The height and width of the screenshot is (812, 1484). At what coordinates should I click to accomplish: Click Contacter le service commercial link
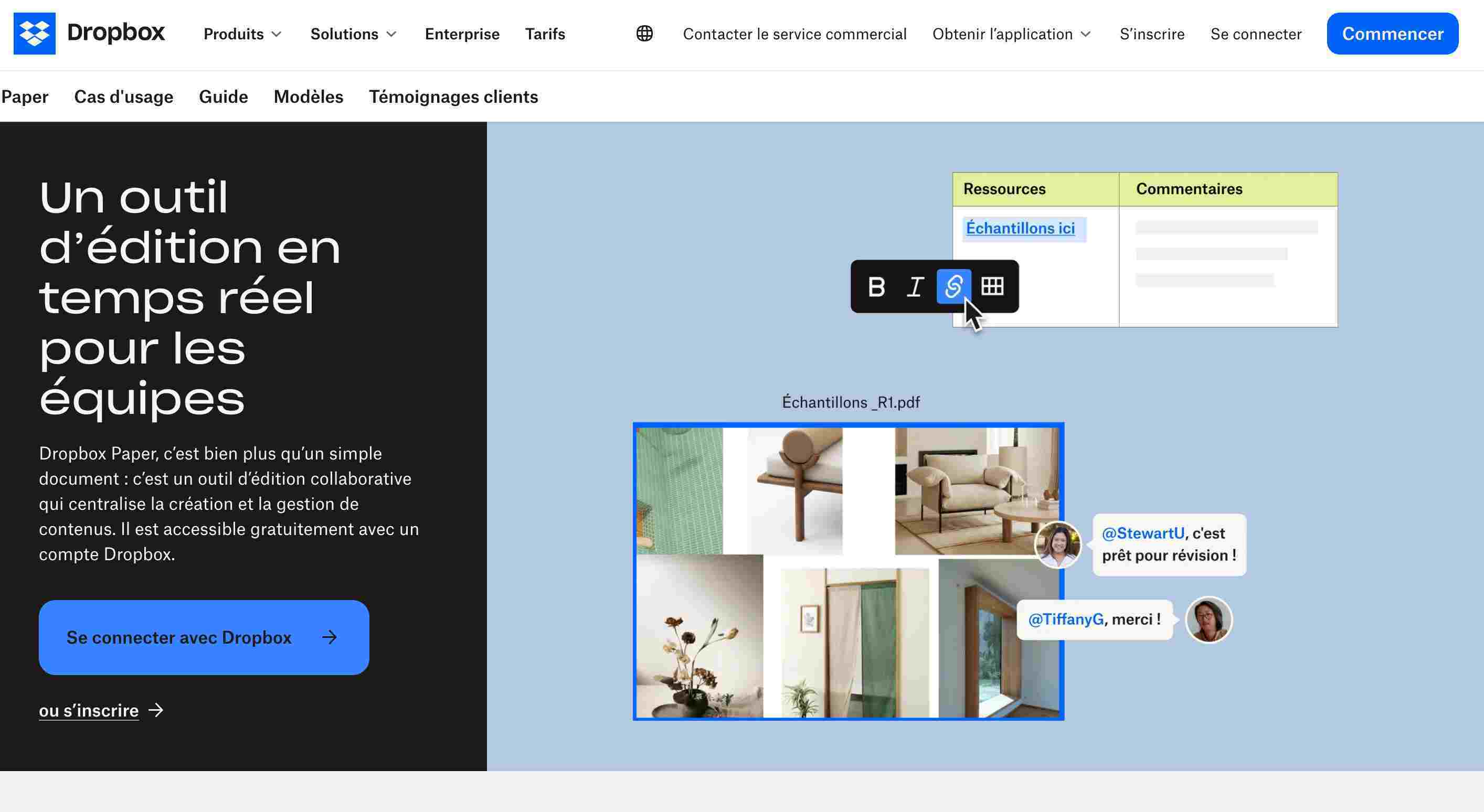[x=794, y=34]
